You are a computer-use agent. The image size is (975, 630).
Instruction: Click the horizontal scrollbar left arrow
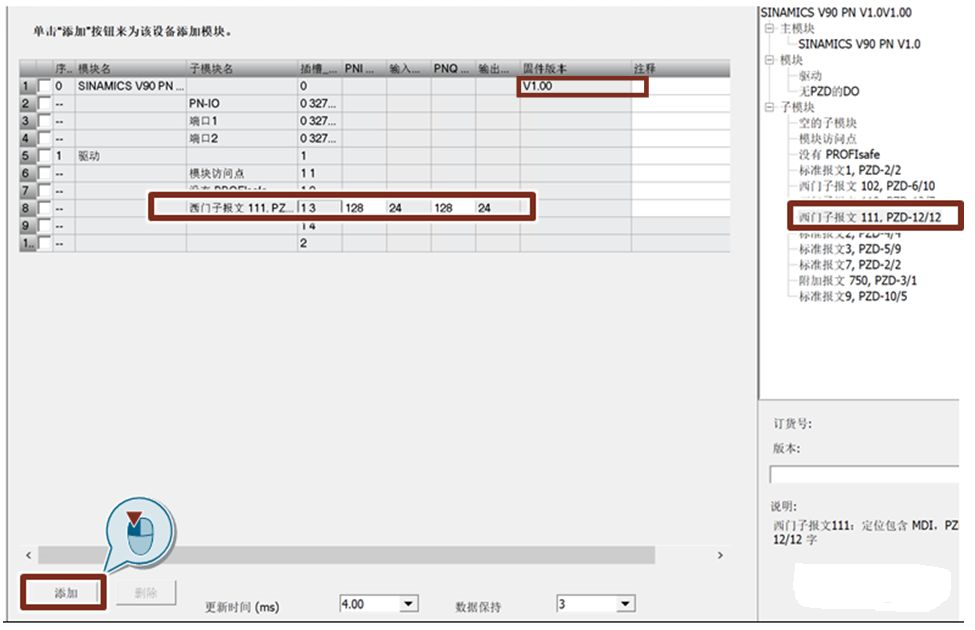coord(29,555)
